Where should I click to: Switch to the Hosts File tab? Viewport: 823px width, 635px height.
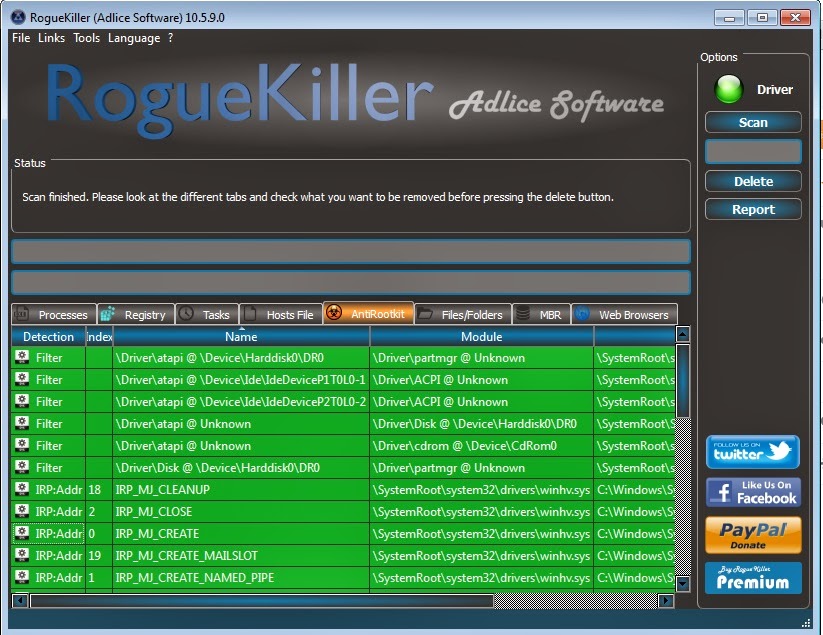tap(281, 314)
